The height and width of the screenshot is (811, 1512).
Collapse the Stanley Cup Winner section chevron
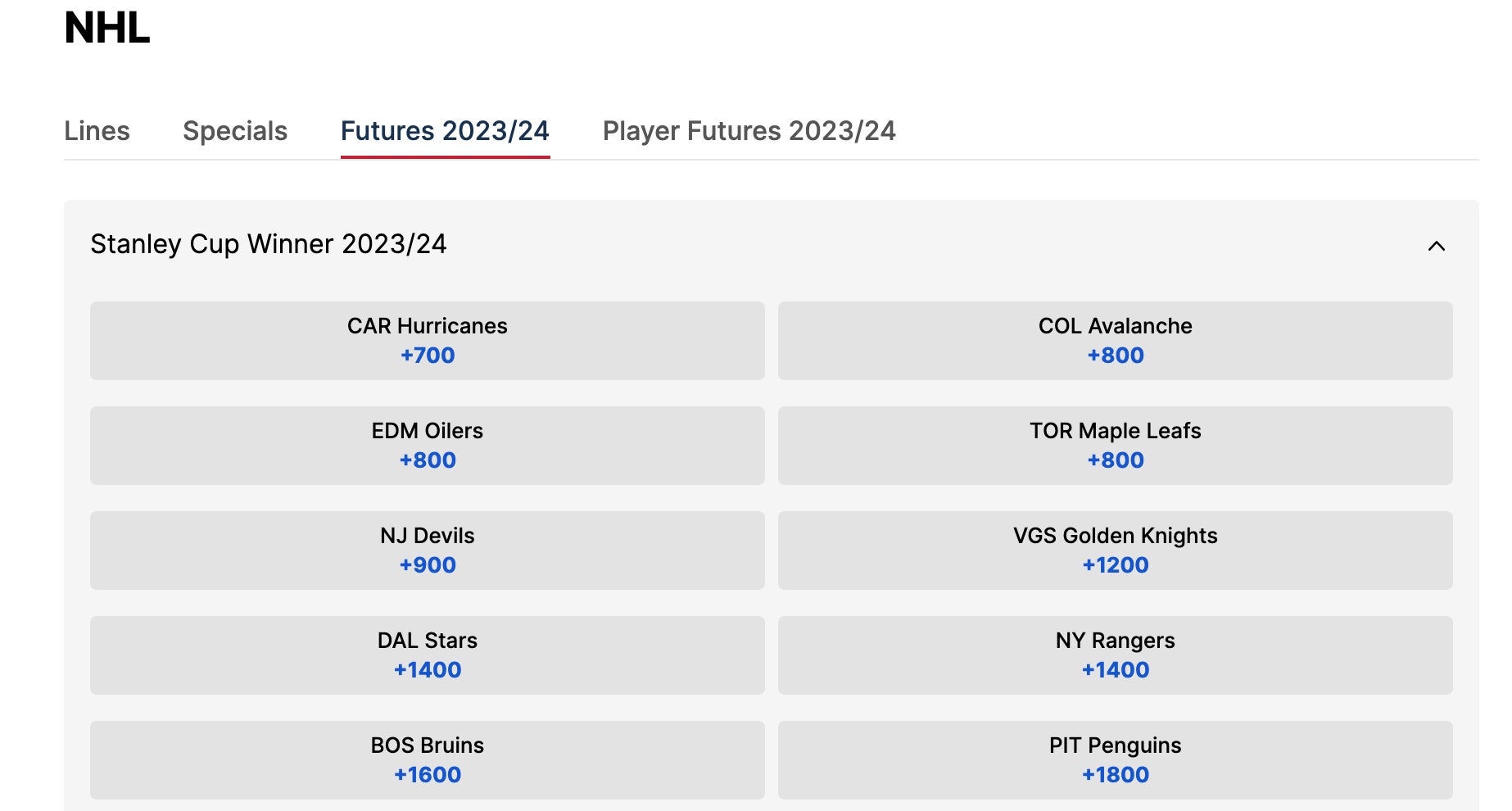click(x=1436, y=246)
